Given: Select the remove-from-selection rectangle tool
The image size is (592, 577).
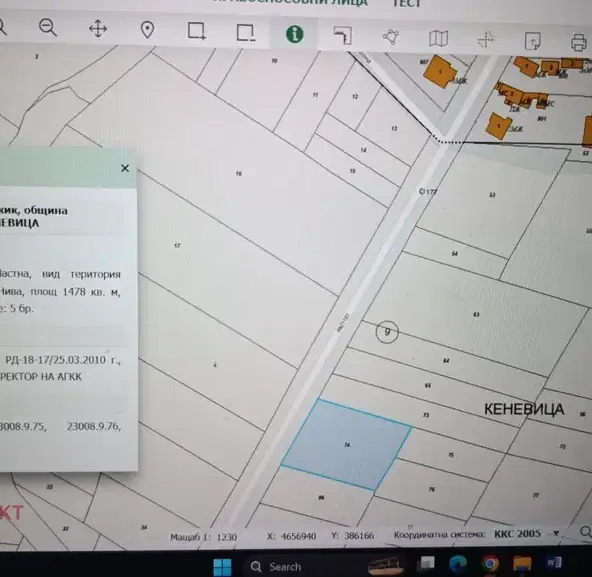Looking at the screenshot, I should [246, 33].
